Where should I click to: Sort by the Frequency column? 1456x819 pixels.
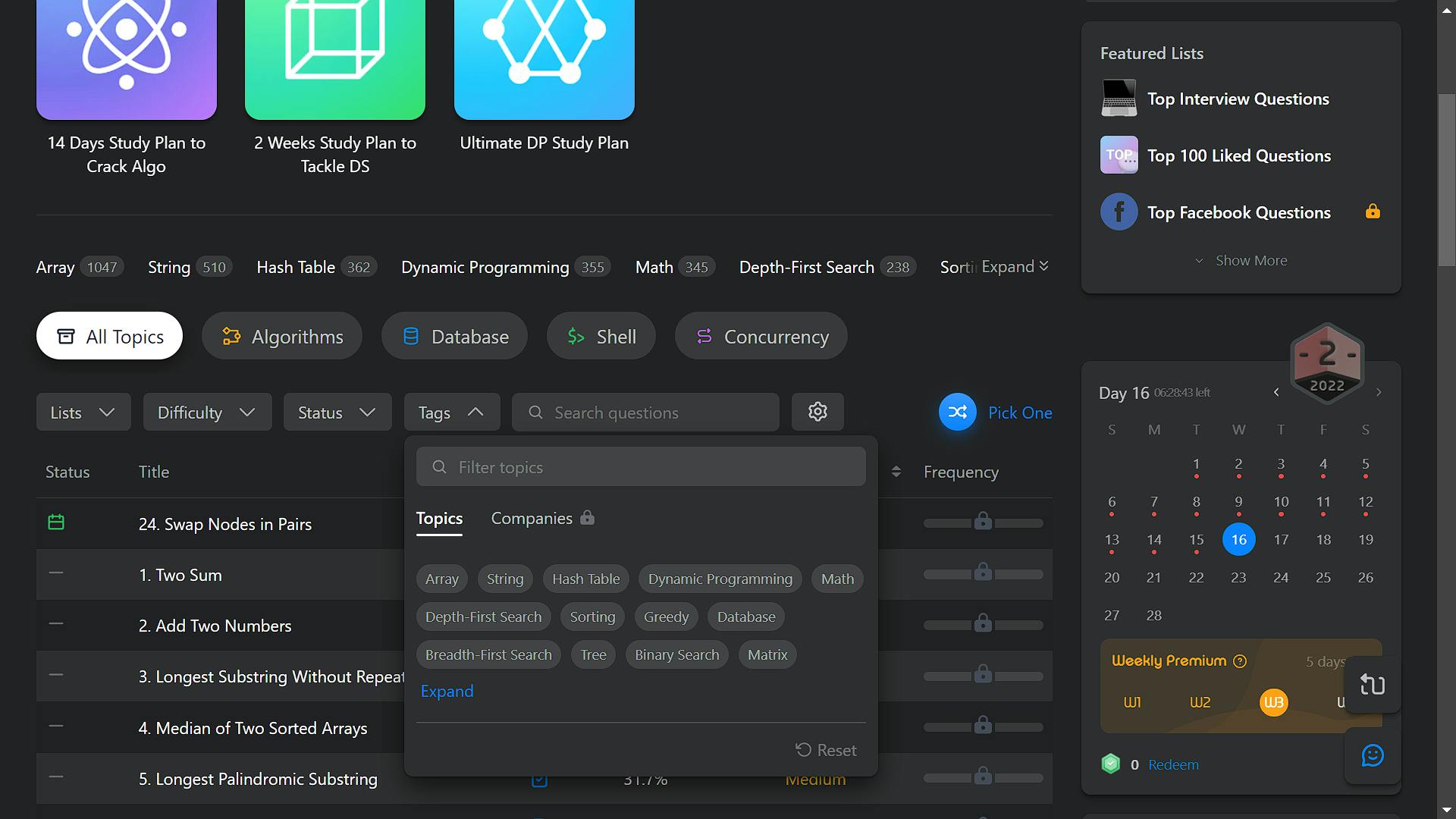pyautogui.click(x=961, y=472)
